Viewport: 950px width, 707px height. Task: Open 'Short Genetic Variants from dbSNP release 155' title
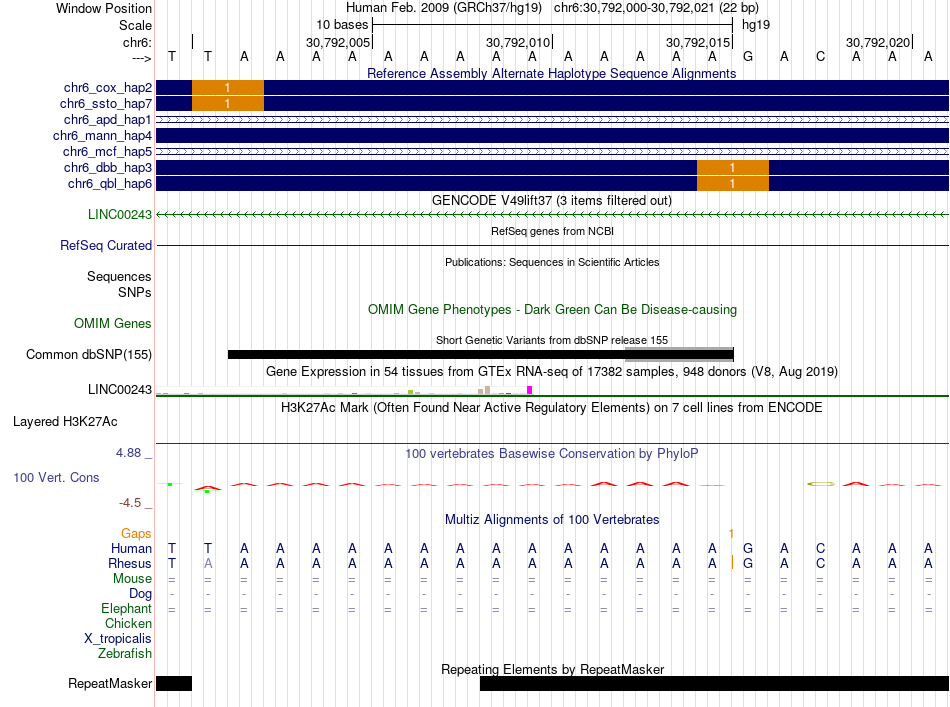click(552, 340)
